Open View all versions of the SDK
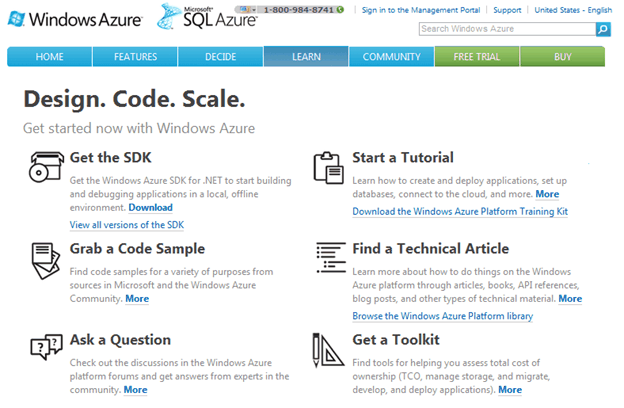 click(x=127, y=225)
